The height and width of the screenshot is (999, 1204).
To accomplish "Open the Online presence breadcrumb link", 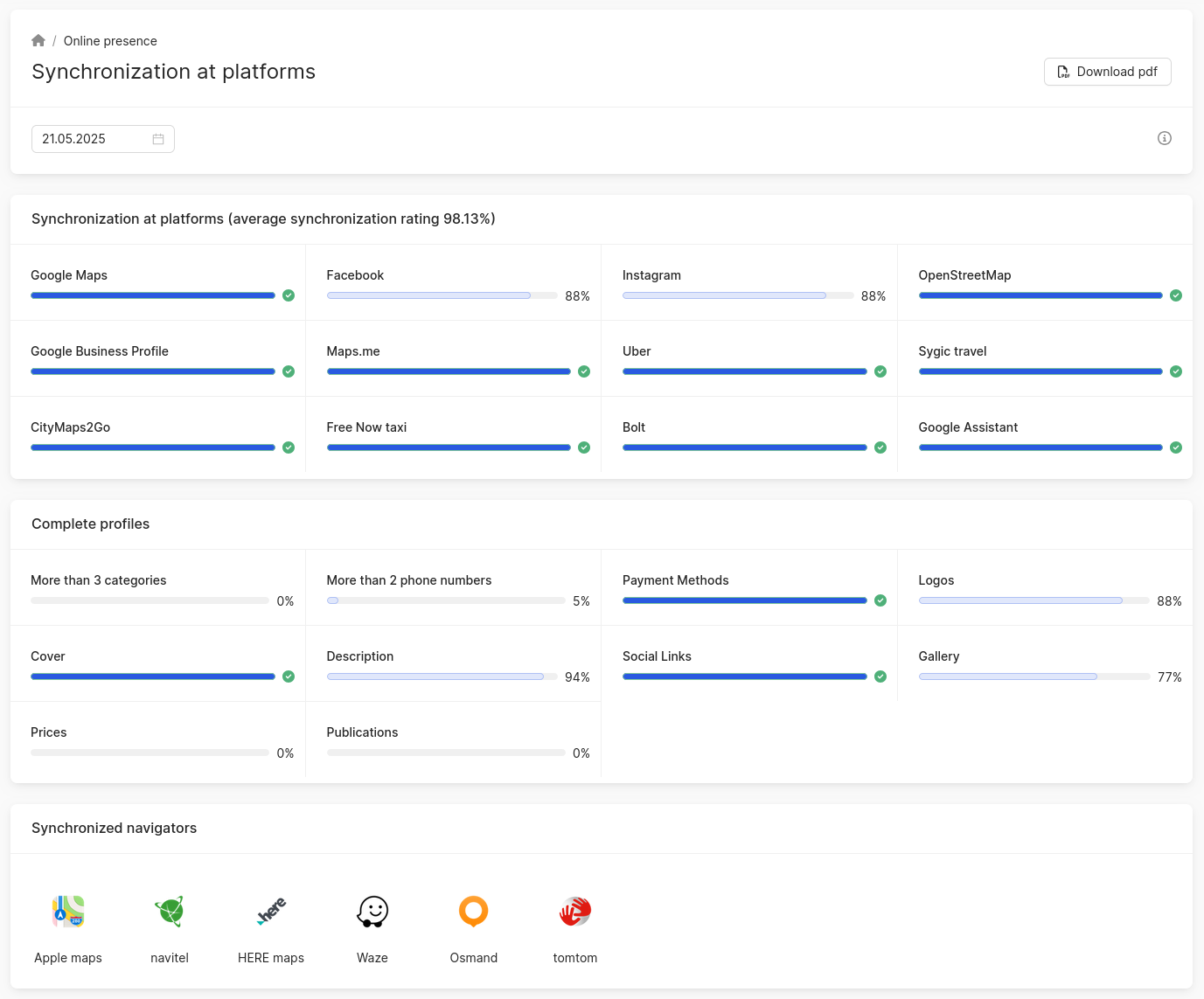I will click(x=110, y=41).
